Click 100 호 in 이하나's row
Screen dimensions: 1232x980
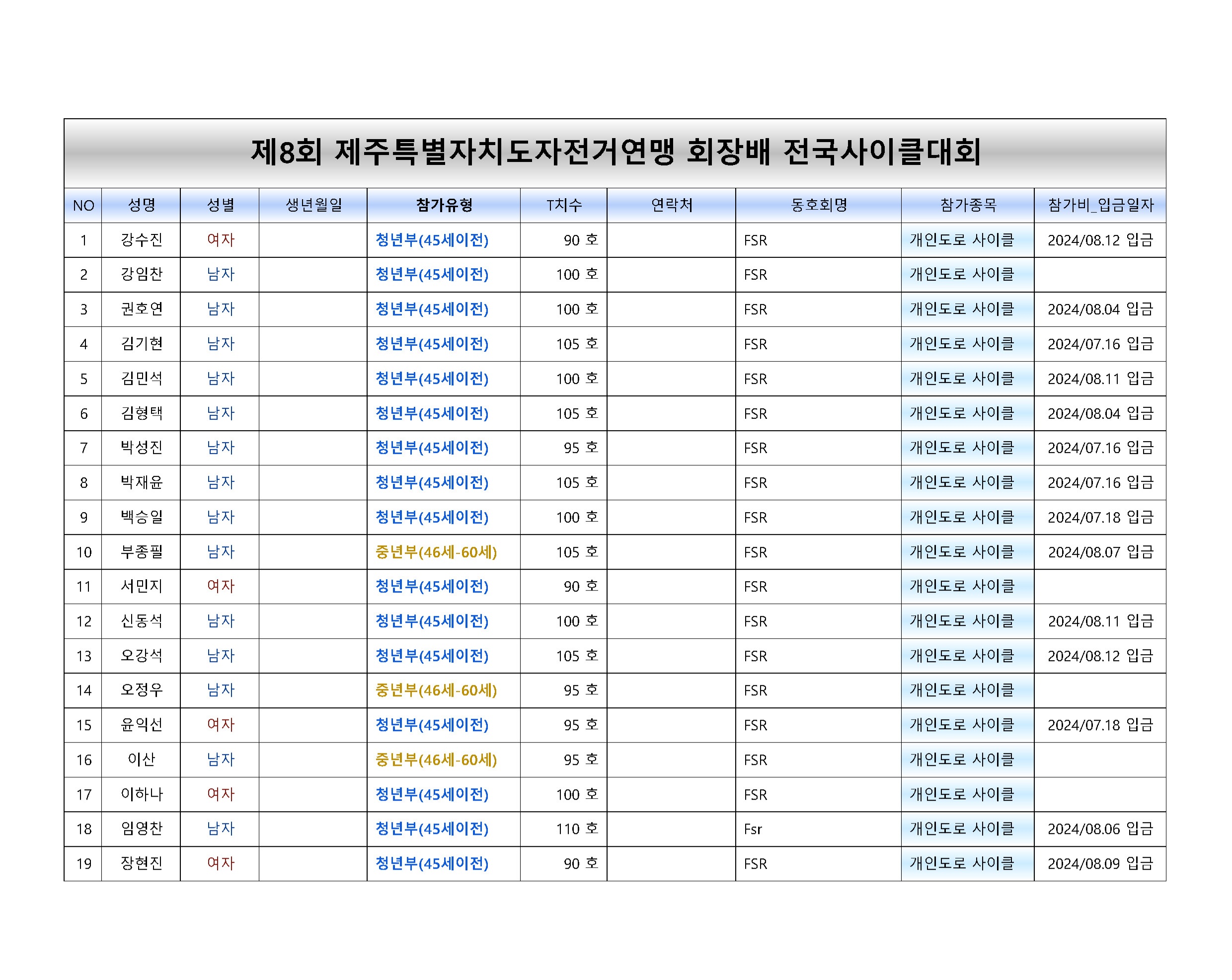pyautogui.click(x=577, y=795)
